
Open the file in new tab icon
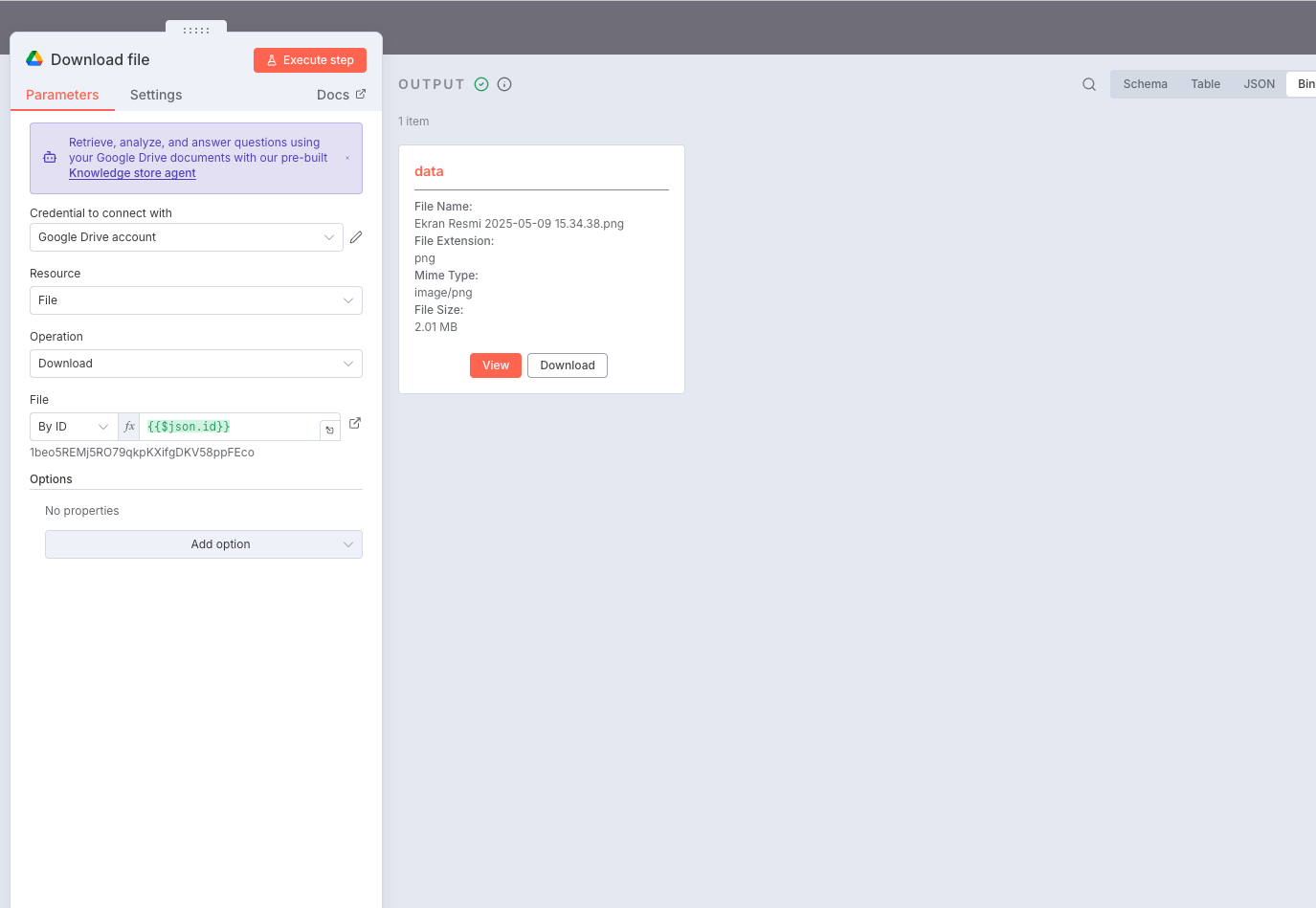pos(355,423)
